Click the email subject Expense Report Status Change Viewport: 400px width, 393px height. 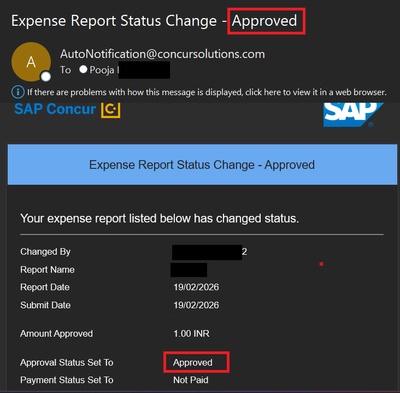(114, 21)
